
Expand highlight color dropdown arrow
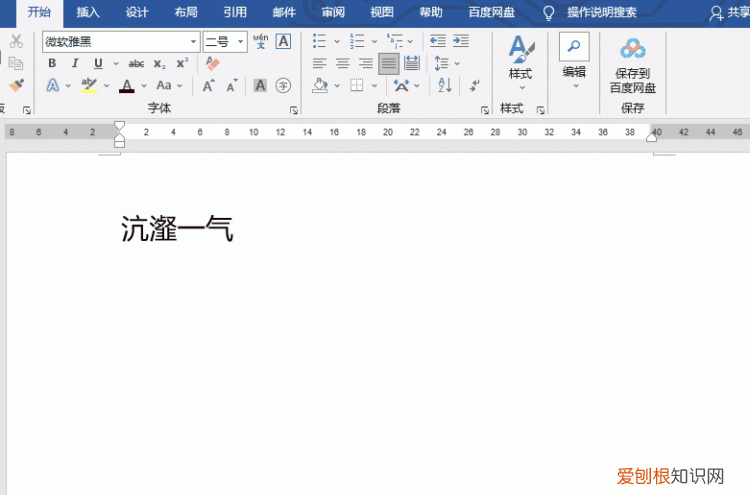tap(107, 86)
